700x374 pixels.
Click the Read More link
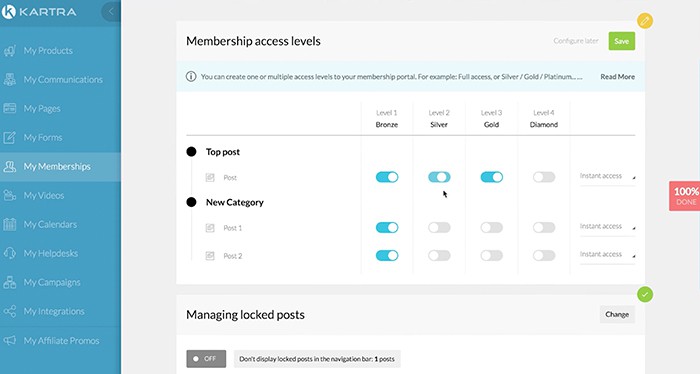click(617, 77)
